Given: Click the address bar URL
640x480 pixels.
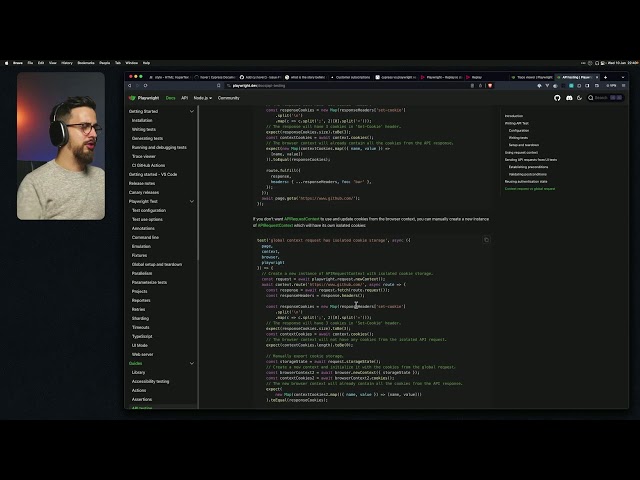Looking at the screenshot, I should coord(259,86).
